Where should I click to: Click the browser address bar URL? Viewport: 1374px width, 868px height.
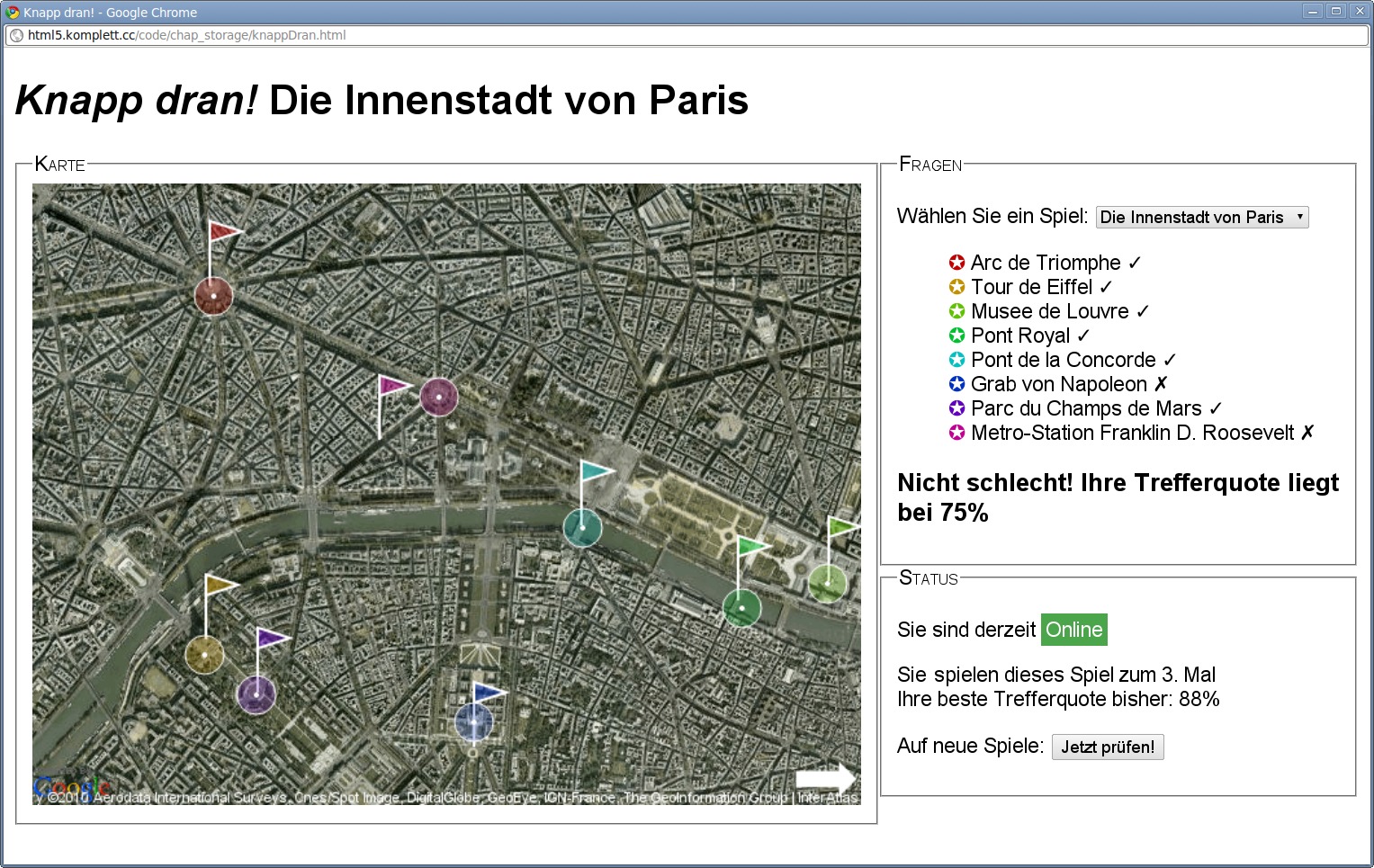pos(186,36)
